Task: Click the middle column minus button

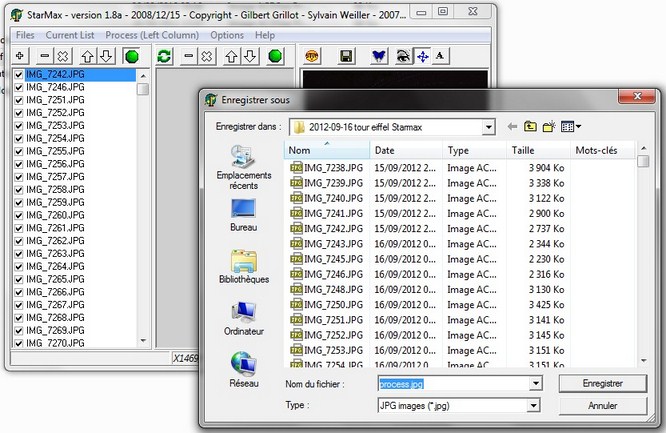Action: click(189, 56)
